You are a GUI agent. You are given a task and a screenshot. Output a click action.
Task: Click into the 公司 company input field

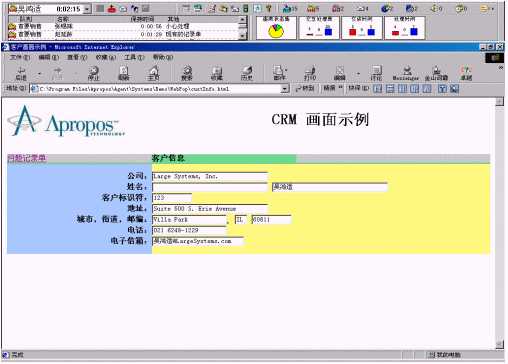coord(210,176)
